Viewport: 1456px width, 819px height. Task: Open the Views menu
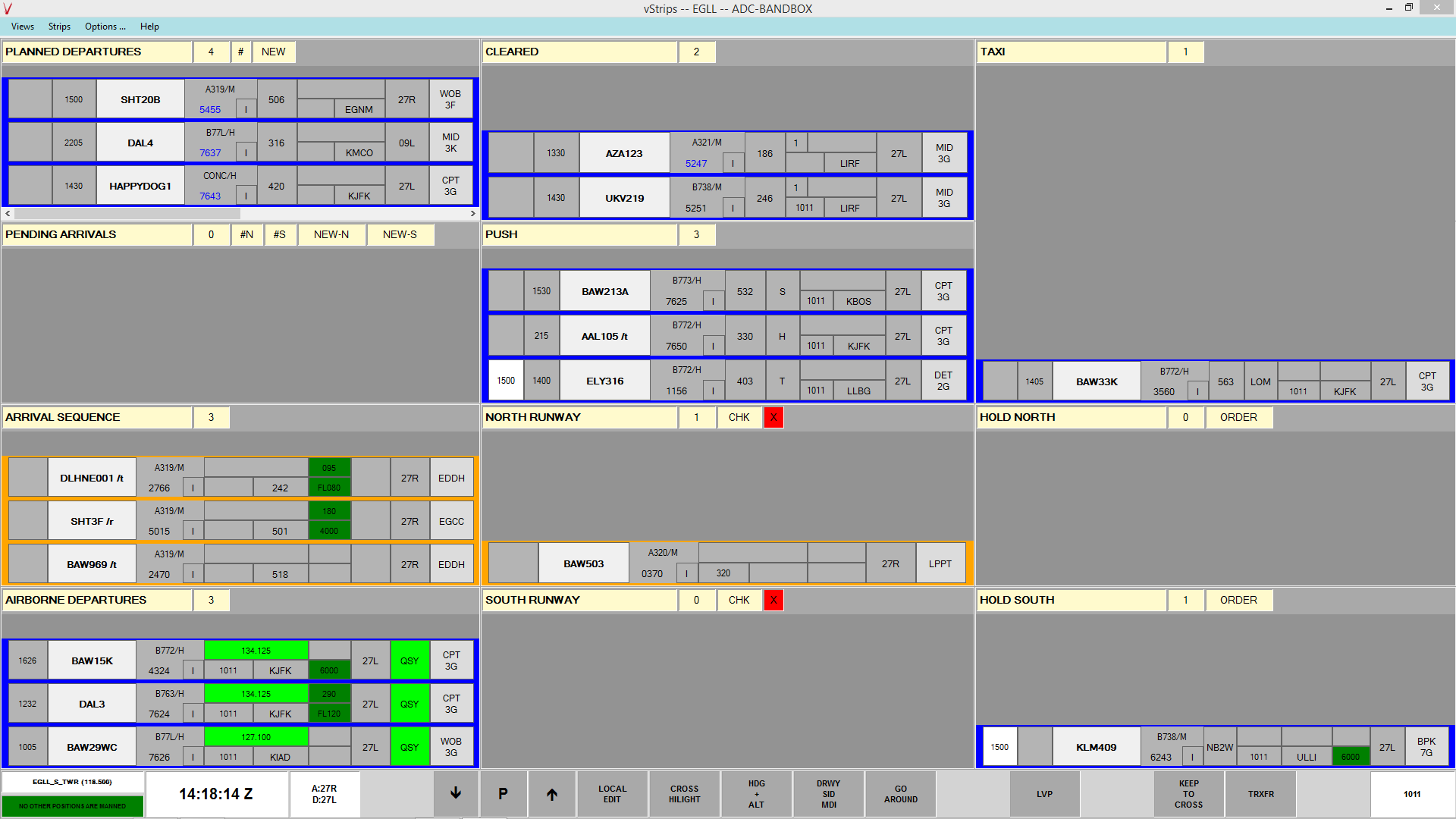coord(23,27)
